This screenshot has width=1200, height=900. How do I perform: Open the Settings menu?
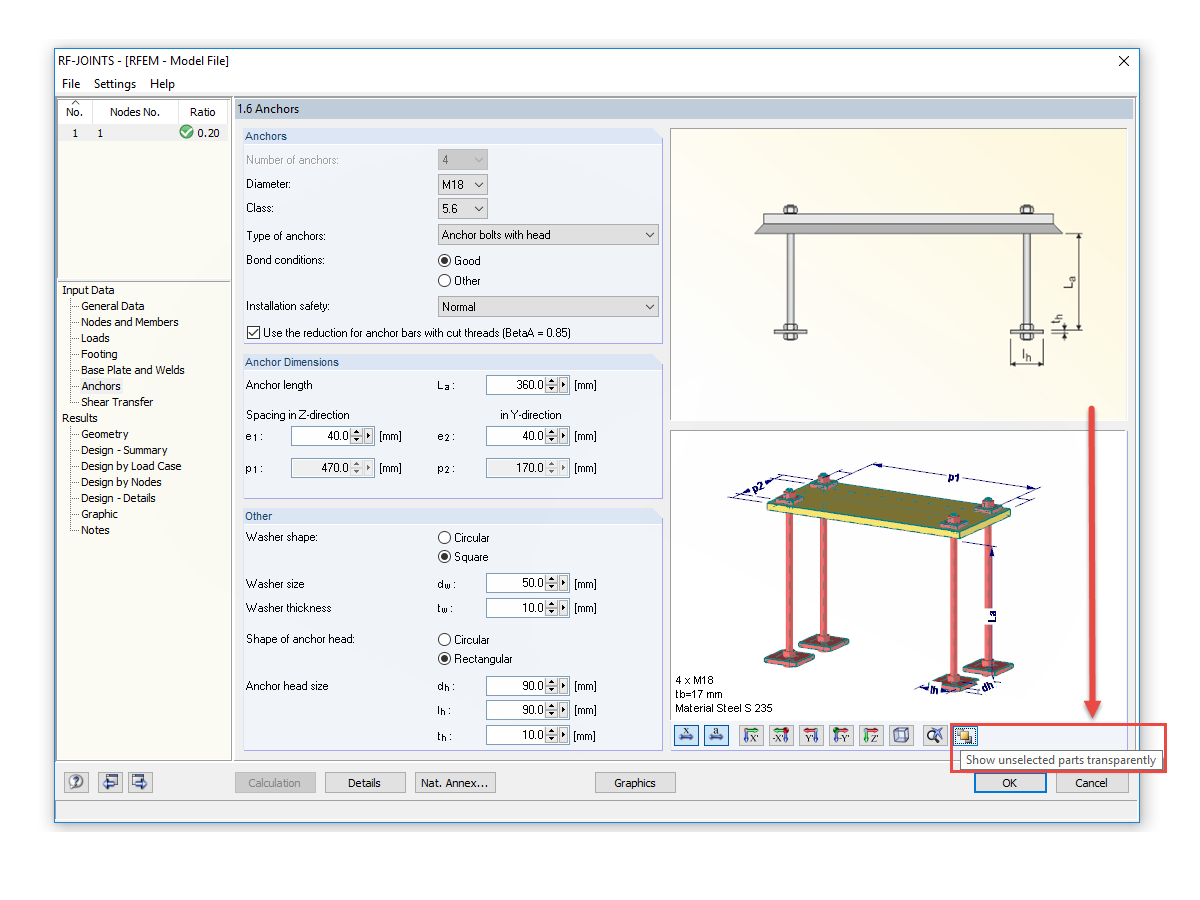pyautogui.click(x=115, y=84)
